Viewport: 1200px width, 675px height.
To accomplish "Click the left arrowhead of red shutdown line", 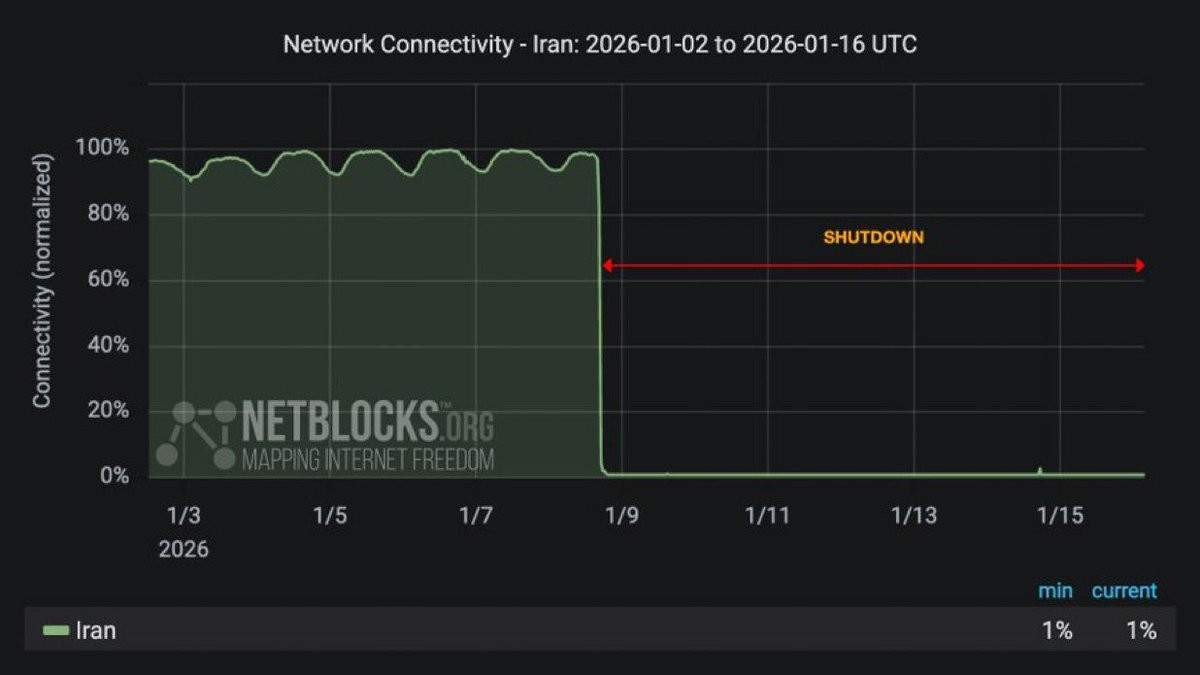I will tap(607, 266).
